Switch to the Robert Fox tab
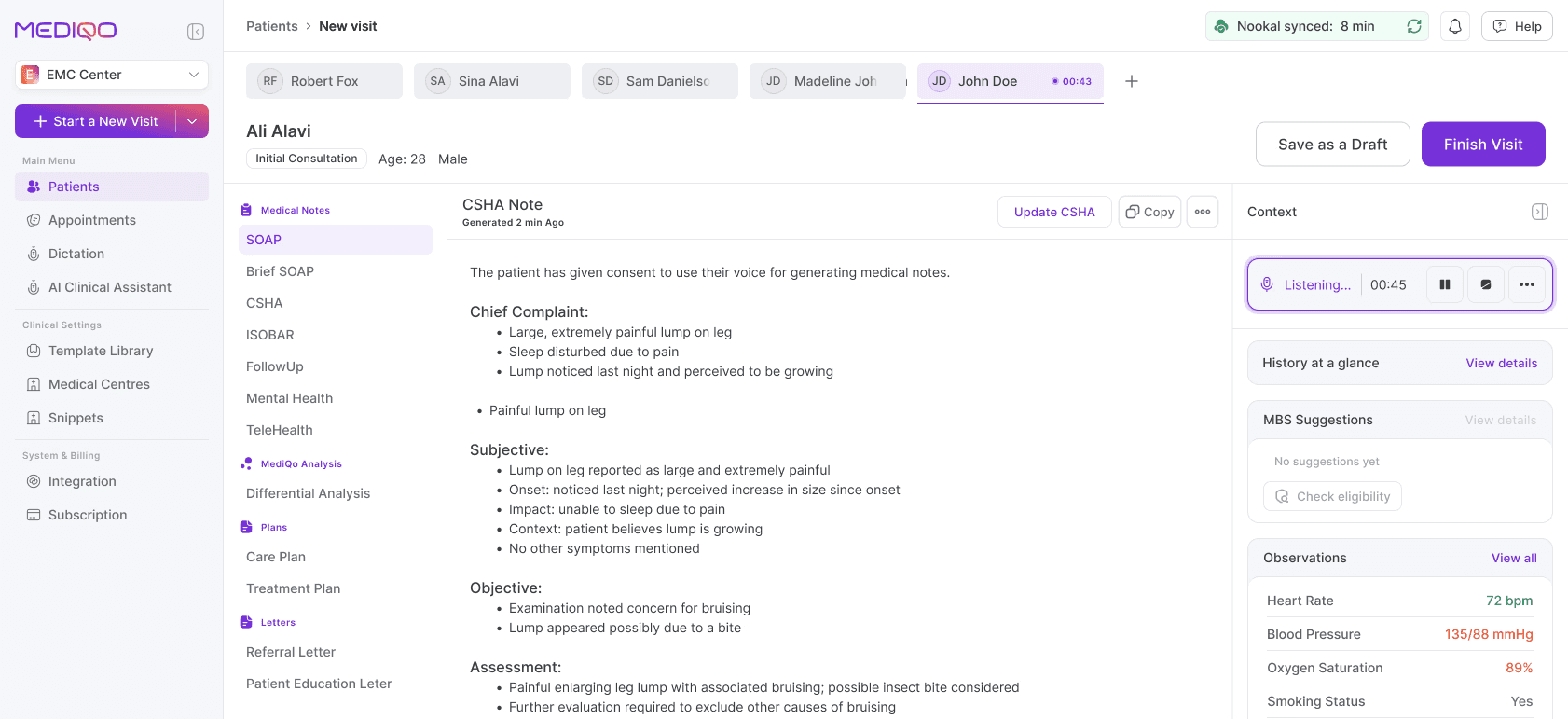Screen dimensions: 1568x719 (324, 81)
